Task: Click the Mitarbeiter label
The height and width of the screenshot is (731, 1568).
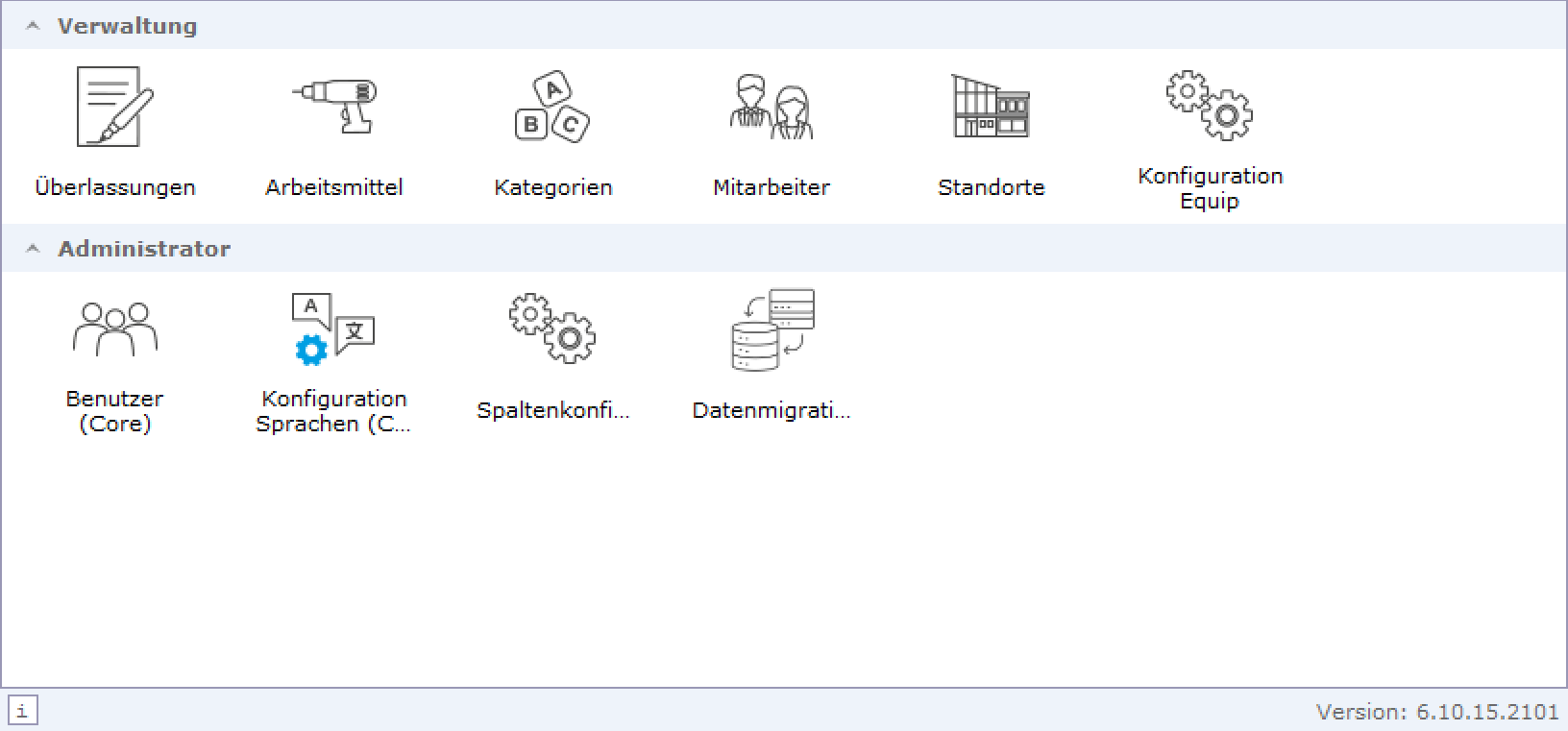Action: coord(772,187)
